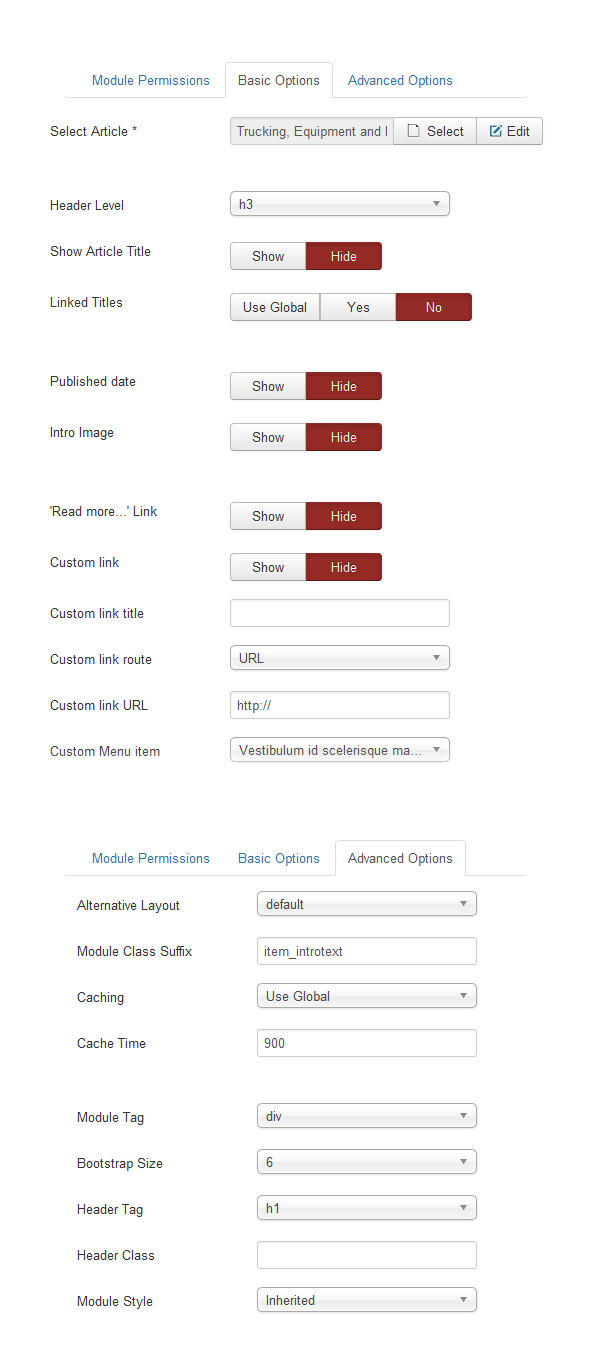This screenshot has height=1360, width=590.
Task: Set Show Article Title to Show
Action: (x=268, y=256)
